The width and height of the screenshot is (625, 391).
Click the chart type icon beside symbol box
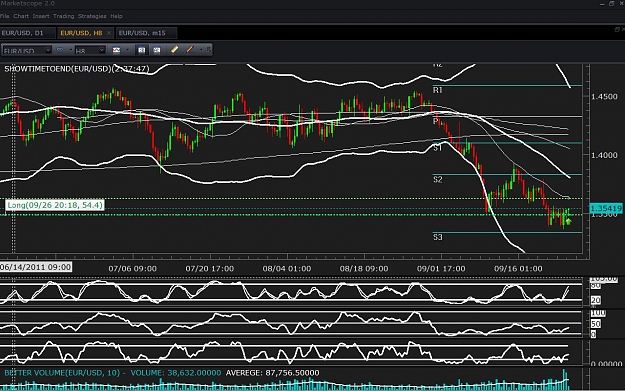click(60, 50)
